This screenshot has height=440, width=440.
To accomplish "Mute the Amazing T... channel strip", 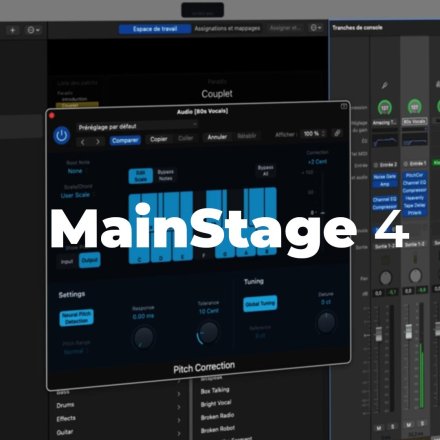I will tap(379, 428).
